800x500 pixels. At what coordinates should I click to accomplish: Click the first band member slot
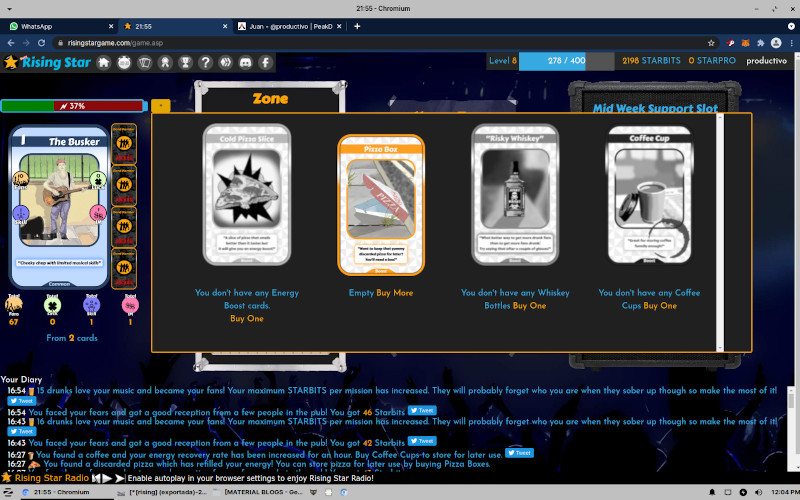click(x=124, y=144)
